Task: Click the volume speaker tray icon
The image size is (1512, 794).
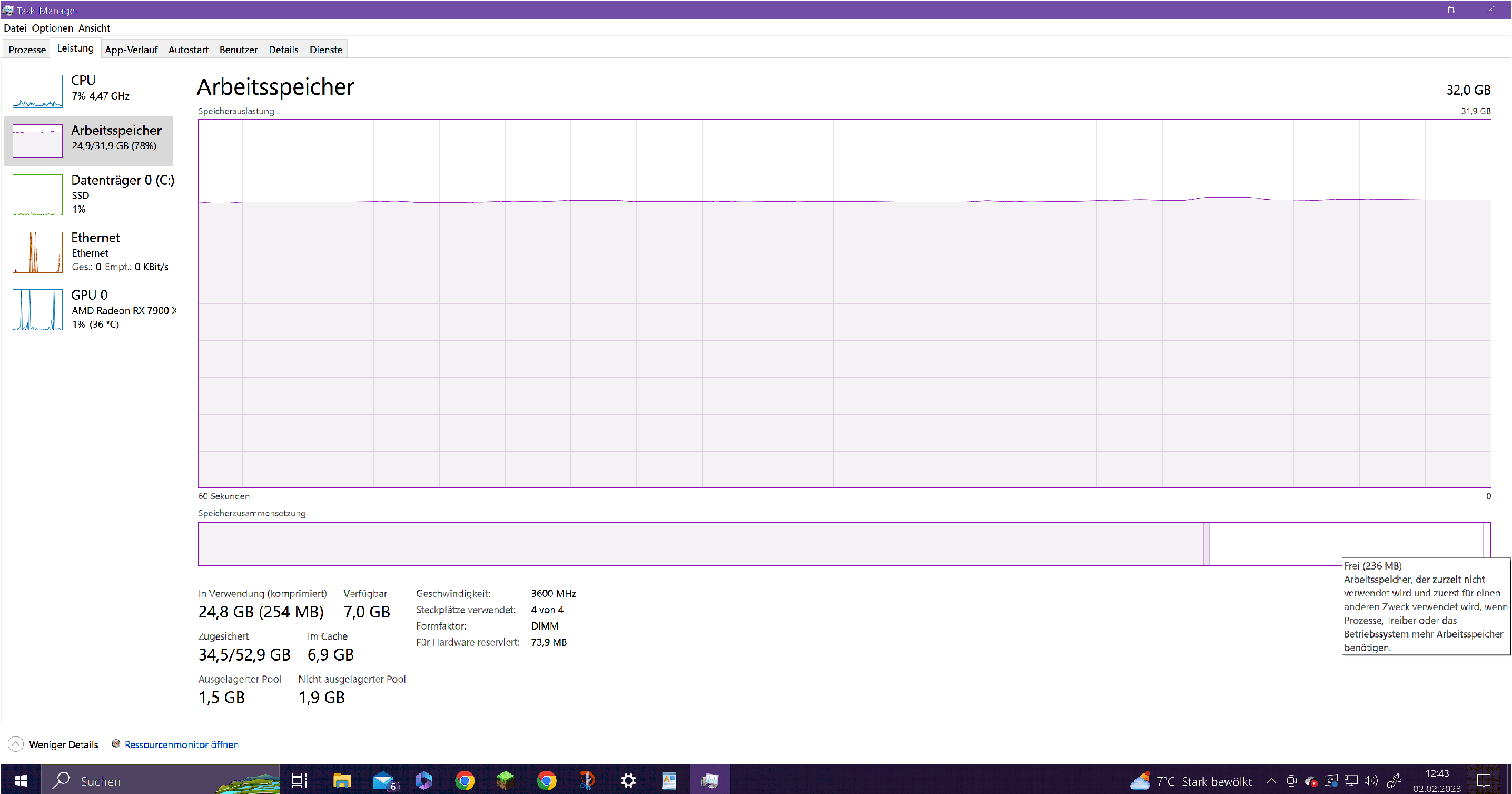Action: pos(1370,780)
